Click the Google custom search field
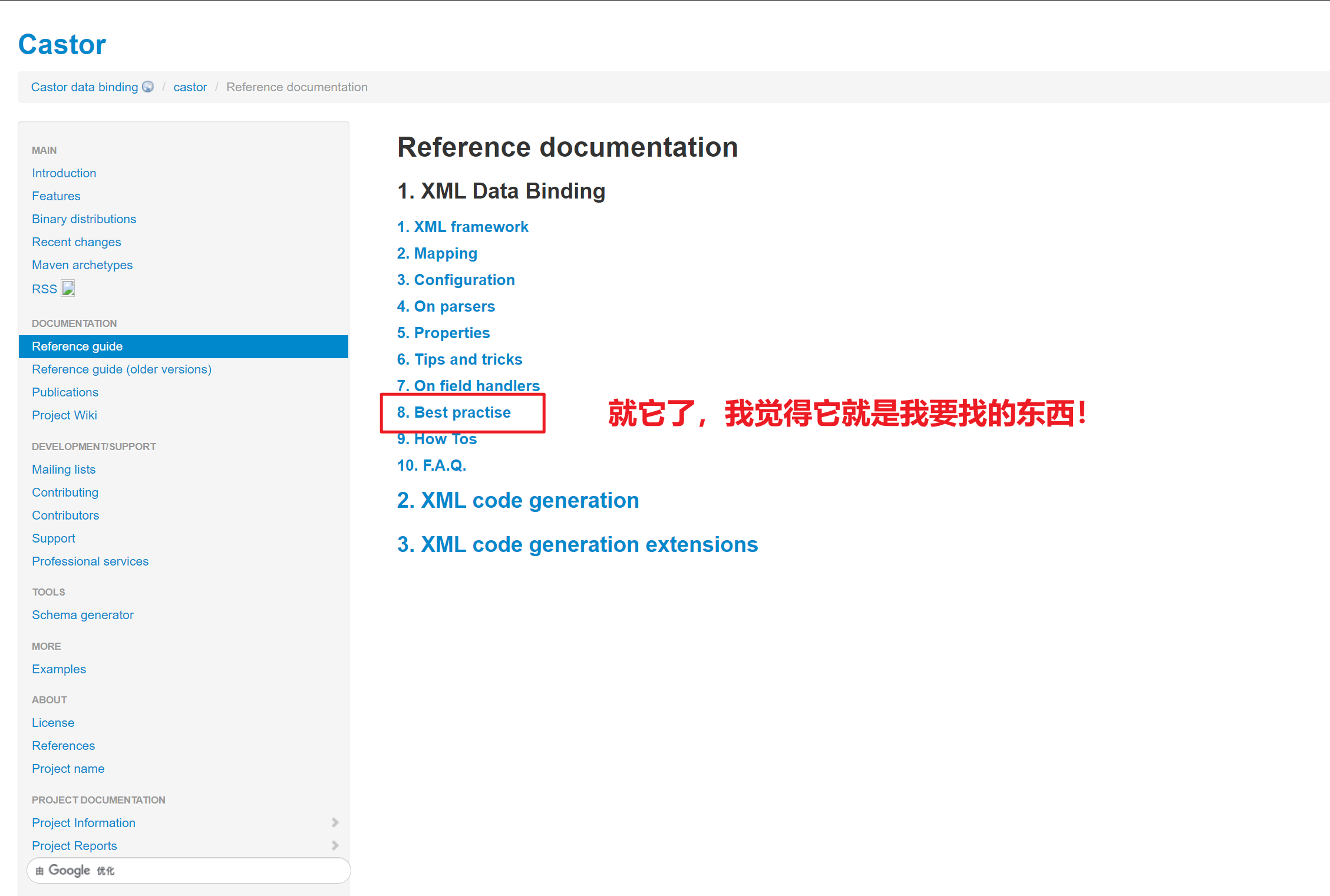The height and width of the screenshot is (896, 1330). coord(189,870)
